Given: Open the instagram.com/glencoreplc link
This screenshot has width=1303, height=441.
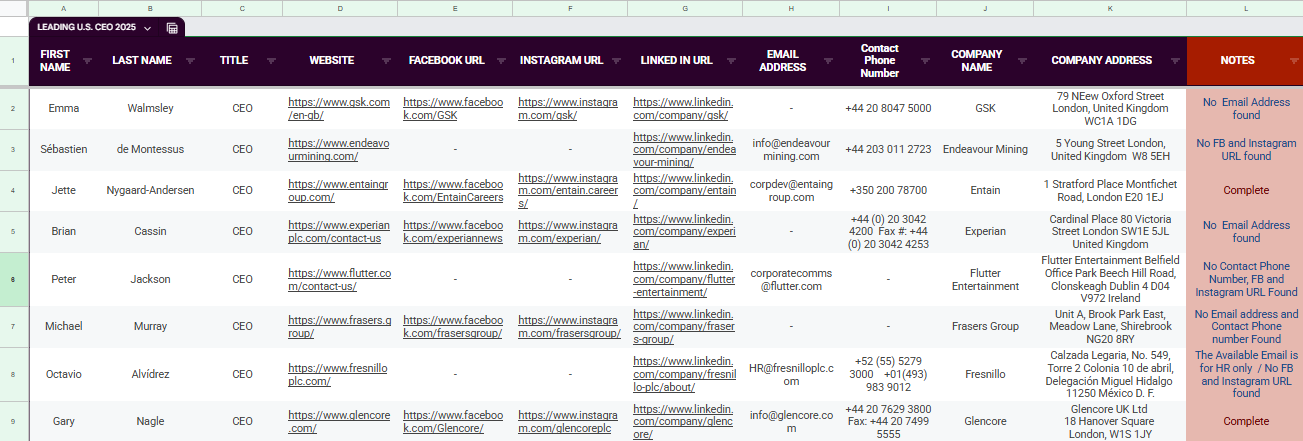Looking at the screenshot, I should tap(568, 421).
